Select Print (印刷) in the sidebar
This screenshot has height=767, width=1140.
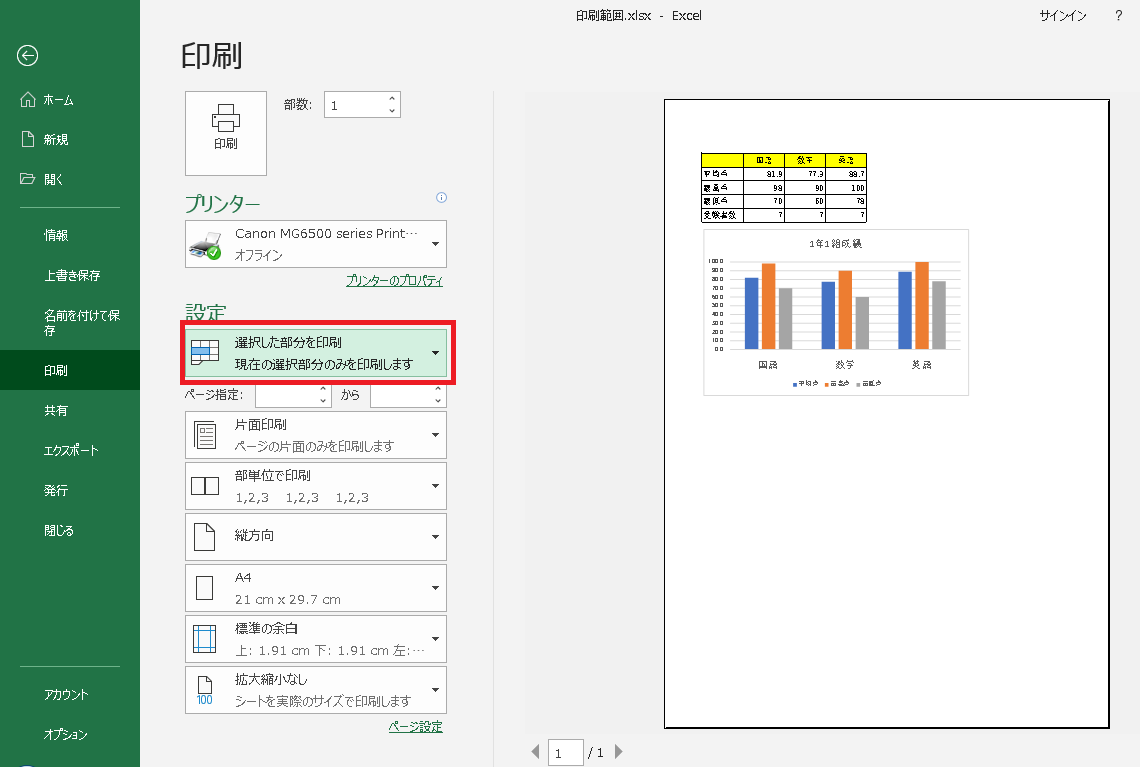click(x=70, y=370)
